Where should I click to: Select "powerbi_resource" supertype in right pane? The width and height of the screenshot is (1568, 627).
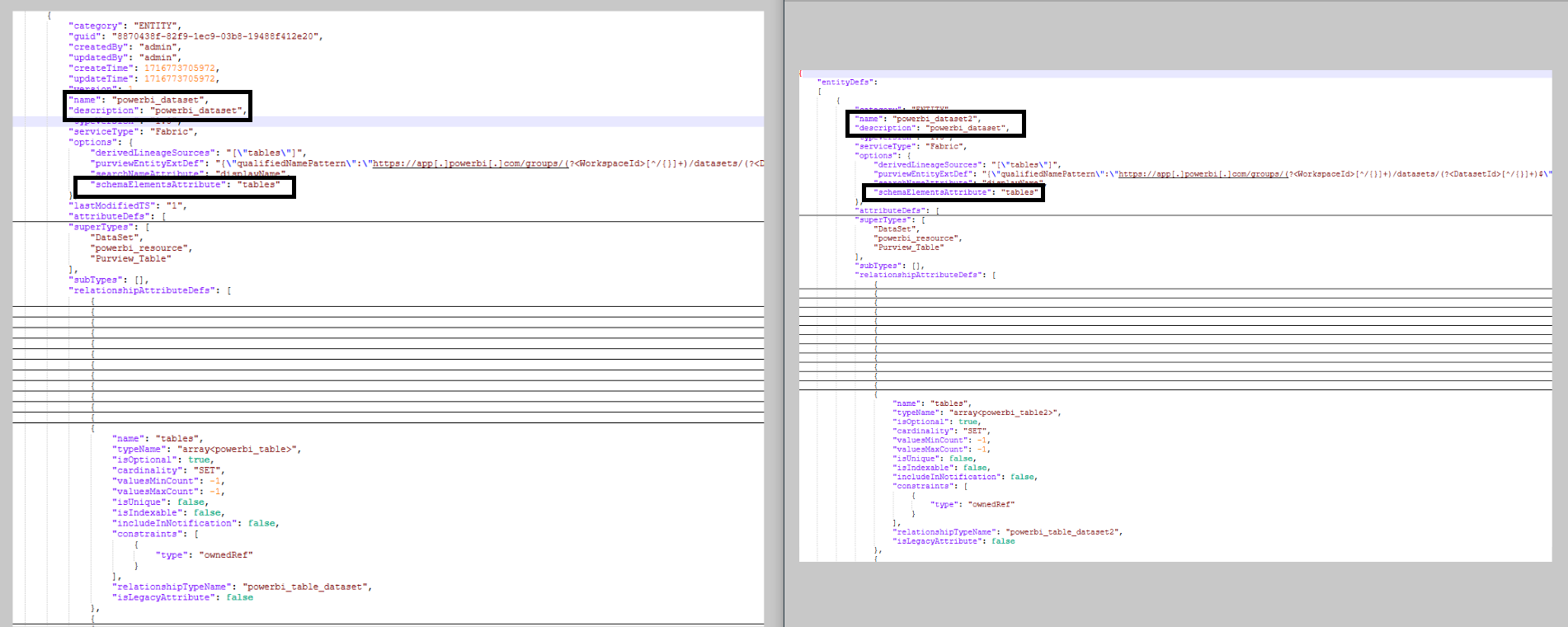[916, 238]
